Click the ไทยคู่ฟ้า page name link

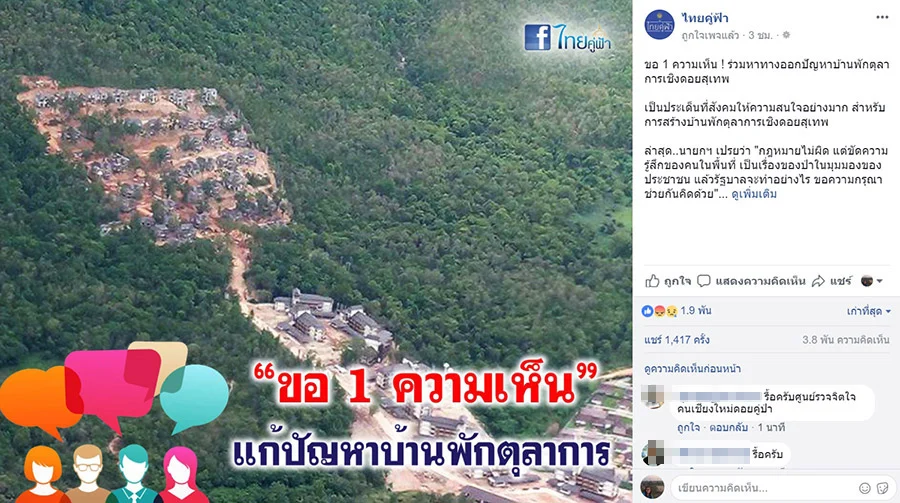[705, 18]
